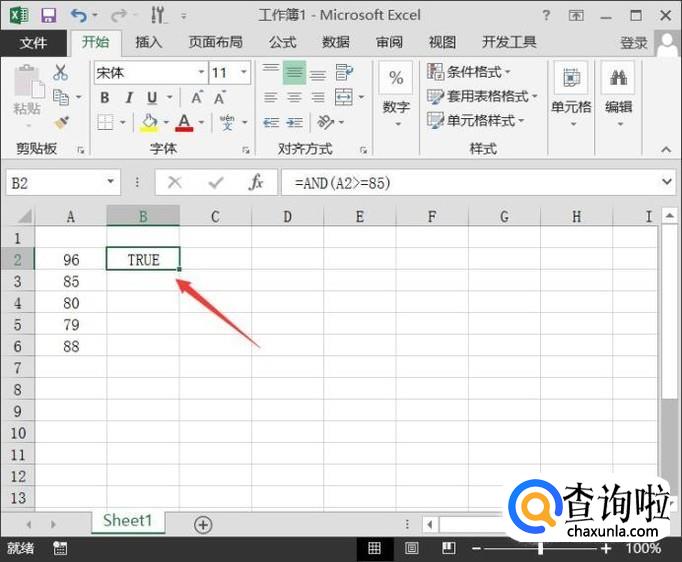Image resolution: width=682 pixels, height=562 pixels.
Task: Align text right
Action: (318, 97)
